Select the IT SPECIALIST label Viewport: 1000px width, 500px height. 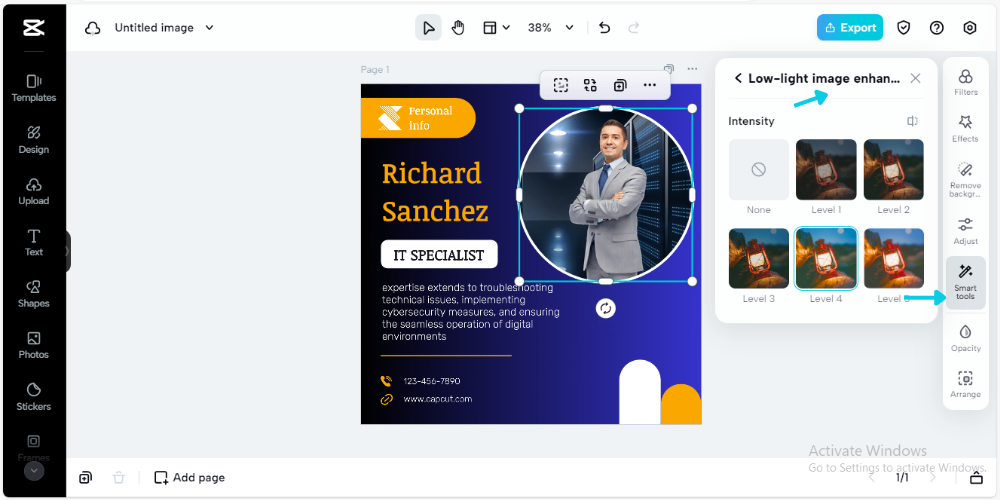click(439, 255)
